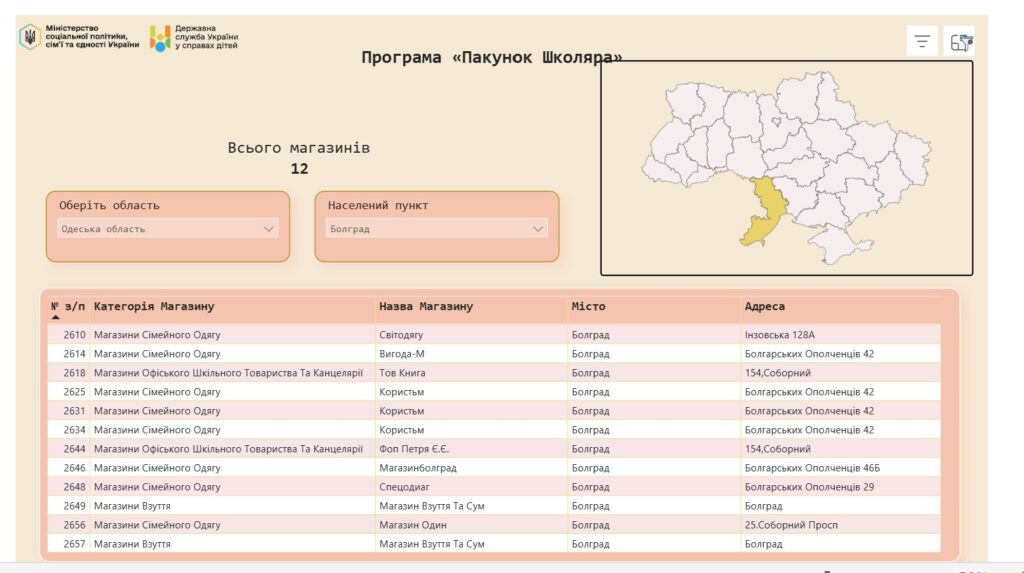Open the Оберіть область dropdown
Viewport: 1024px width, 573px height.
167,229
